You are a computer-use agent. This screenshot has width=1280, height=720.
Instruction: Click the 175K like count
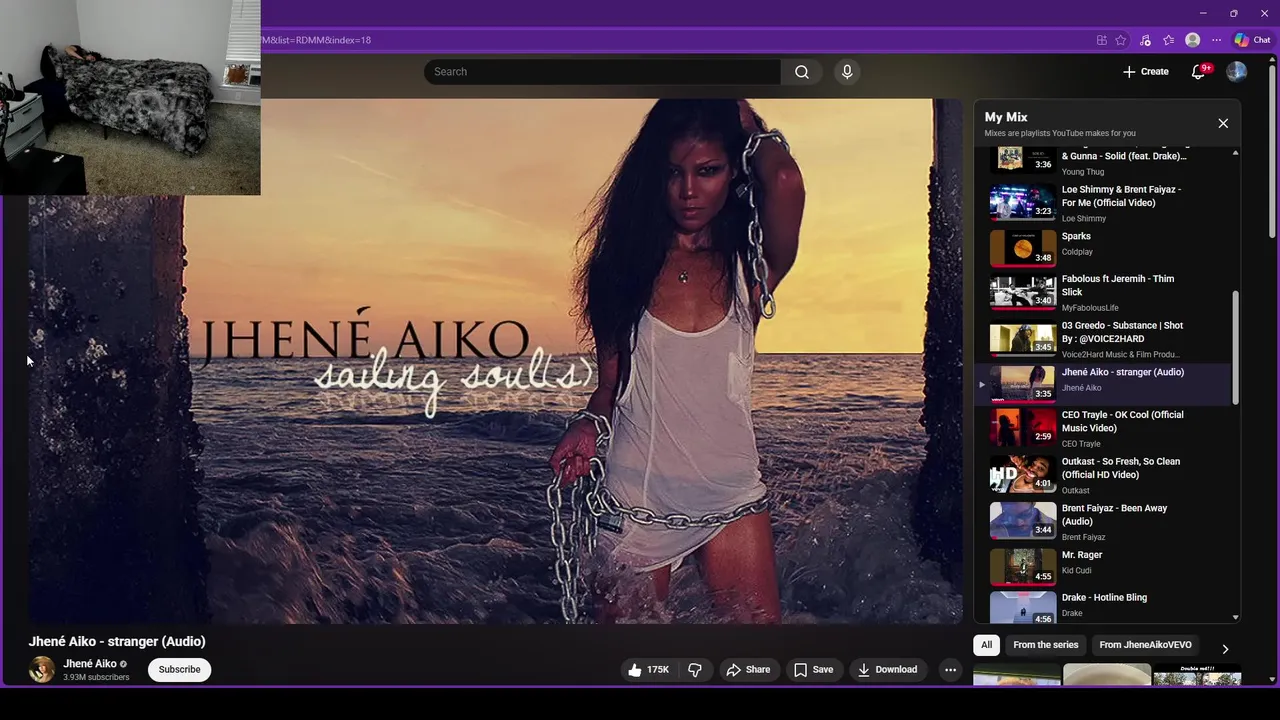(658, 670)
